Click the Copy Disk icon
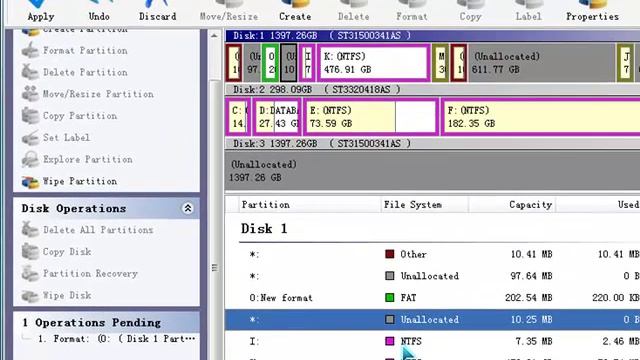The width and height of the screenshot is (640, 360). [x=30, y=251]
